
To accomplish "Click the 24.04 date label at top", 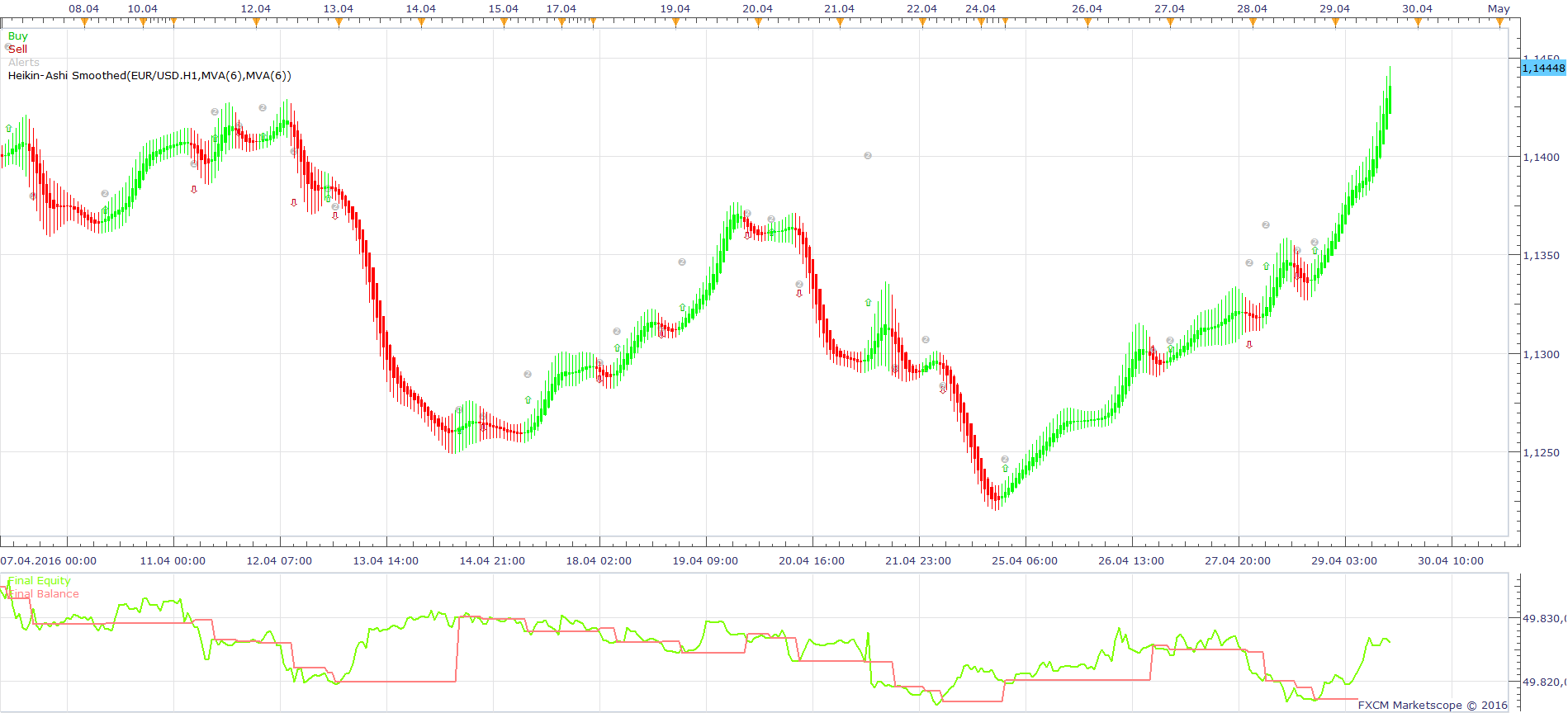I will coord(981,9).
